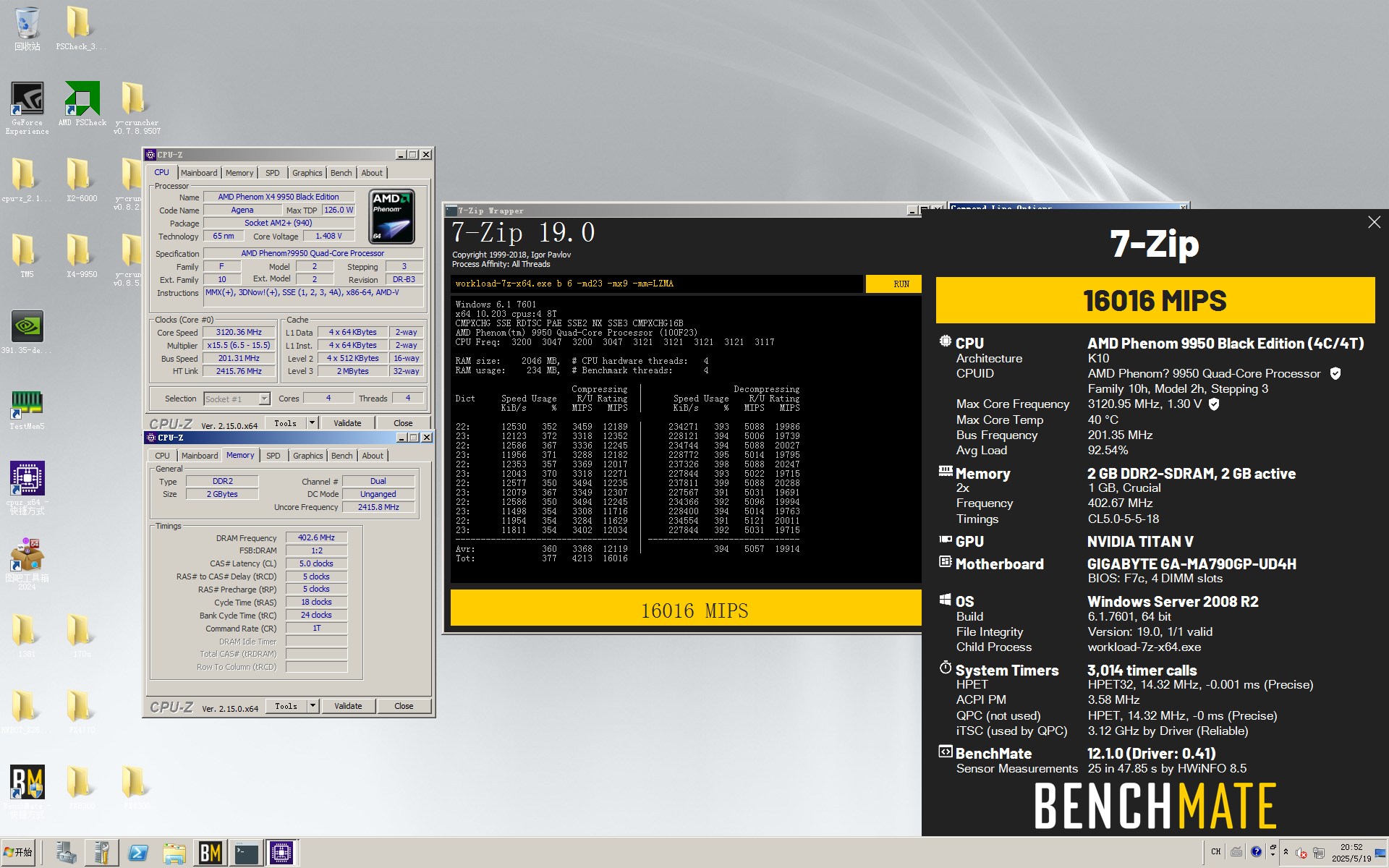Image resolution: width=1389 pixels, height=868 pixels.
Task: Click the help icon in system tray
Action: pos(1256,852)
